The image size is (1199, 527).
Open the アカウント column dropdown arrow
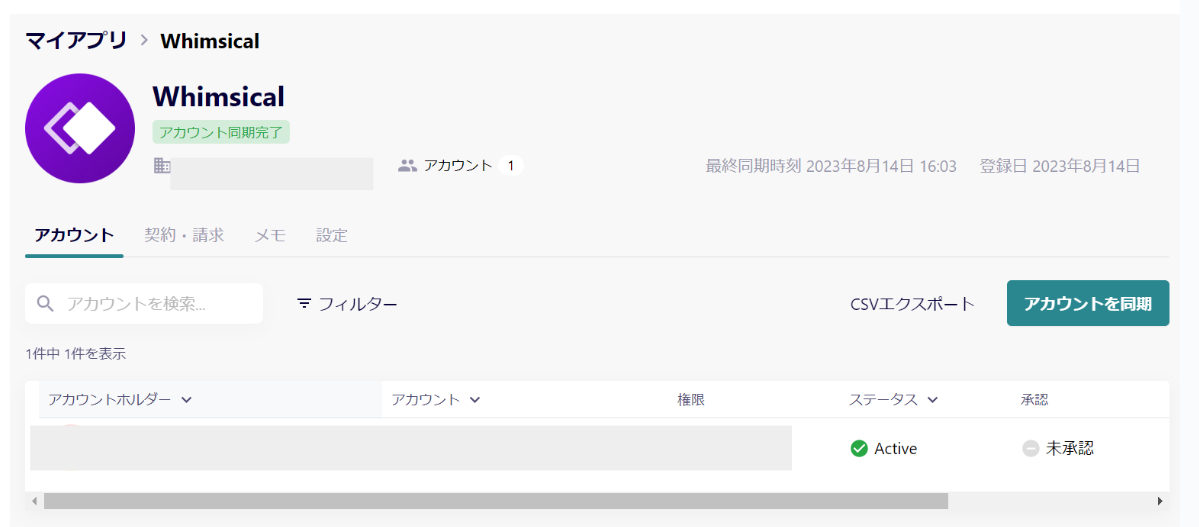[475, 399]
